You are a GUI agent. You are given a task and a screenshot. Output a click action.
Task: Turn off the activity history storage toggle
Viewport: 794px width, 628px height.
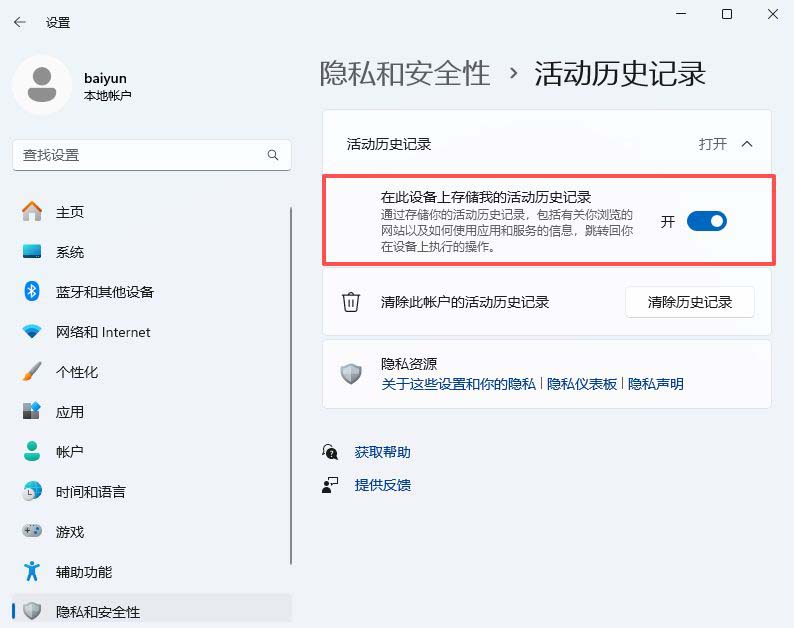[706, 221]
